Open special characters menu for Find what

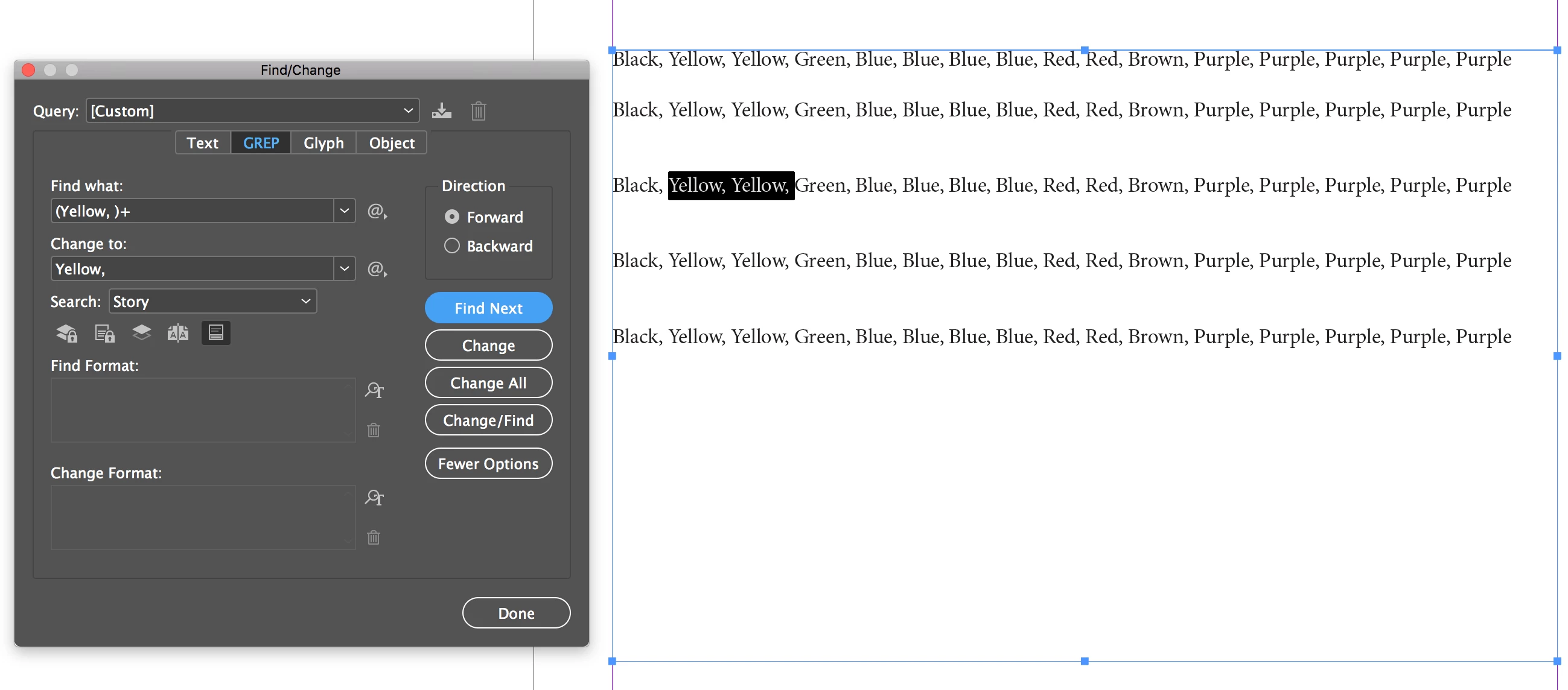377,211
